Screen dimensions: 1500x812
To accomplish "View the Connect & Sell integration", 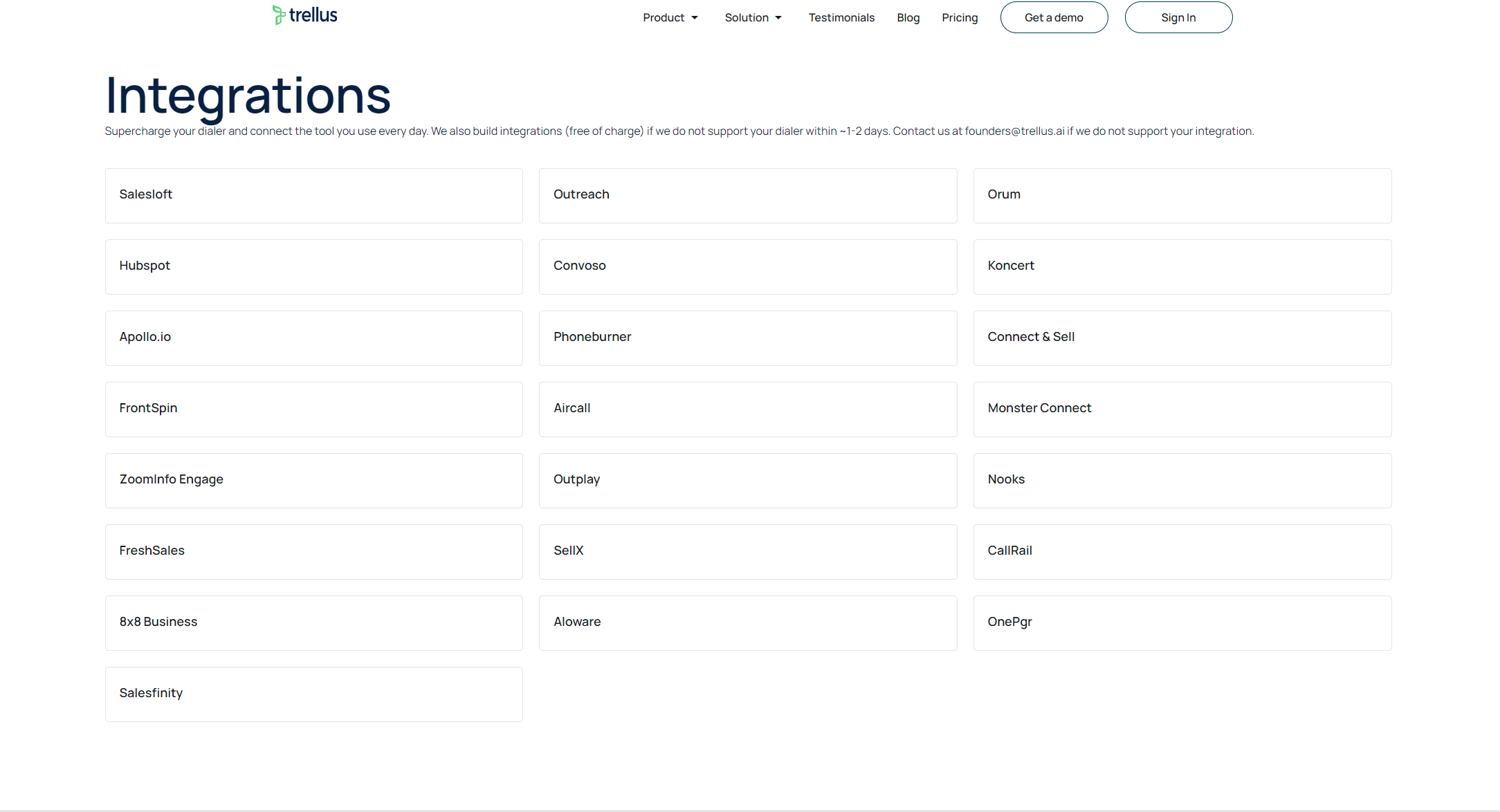I will pos(1182,338).
